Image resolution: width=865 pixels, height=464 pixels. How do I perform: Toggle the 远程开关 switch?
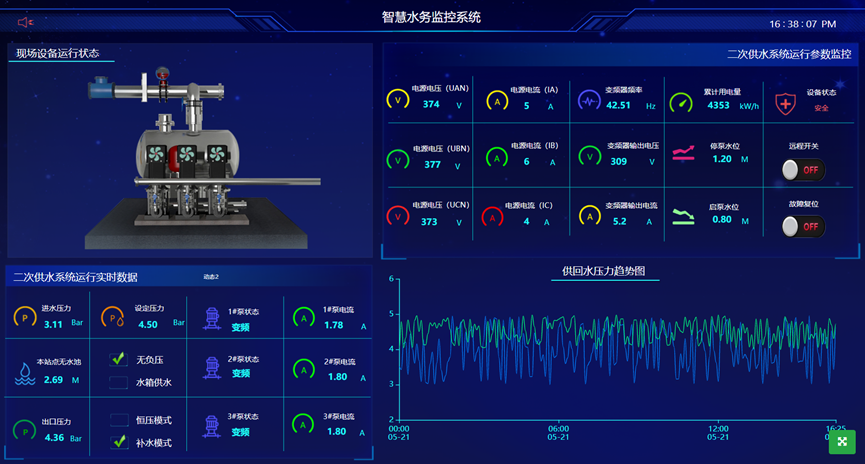[x=802, y=170]
